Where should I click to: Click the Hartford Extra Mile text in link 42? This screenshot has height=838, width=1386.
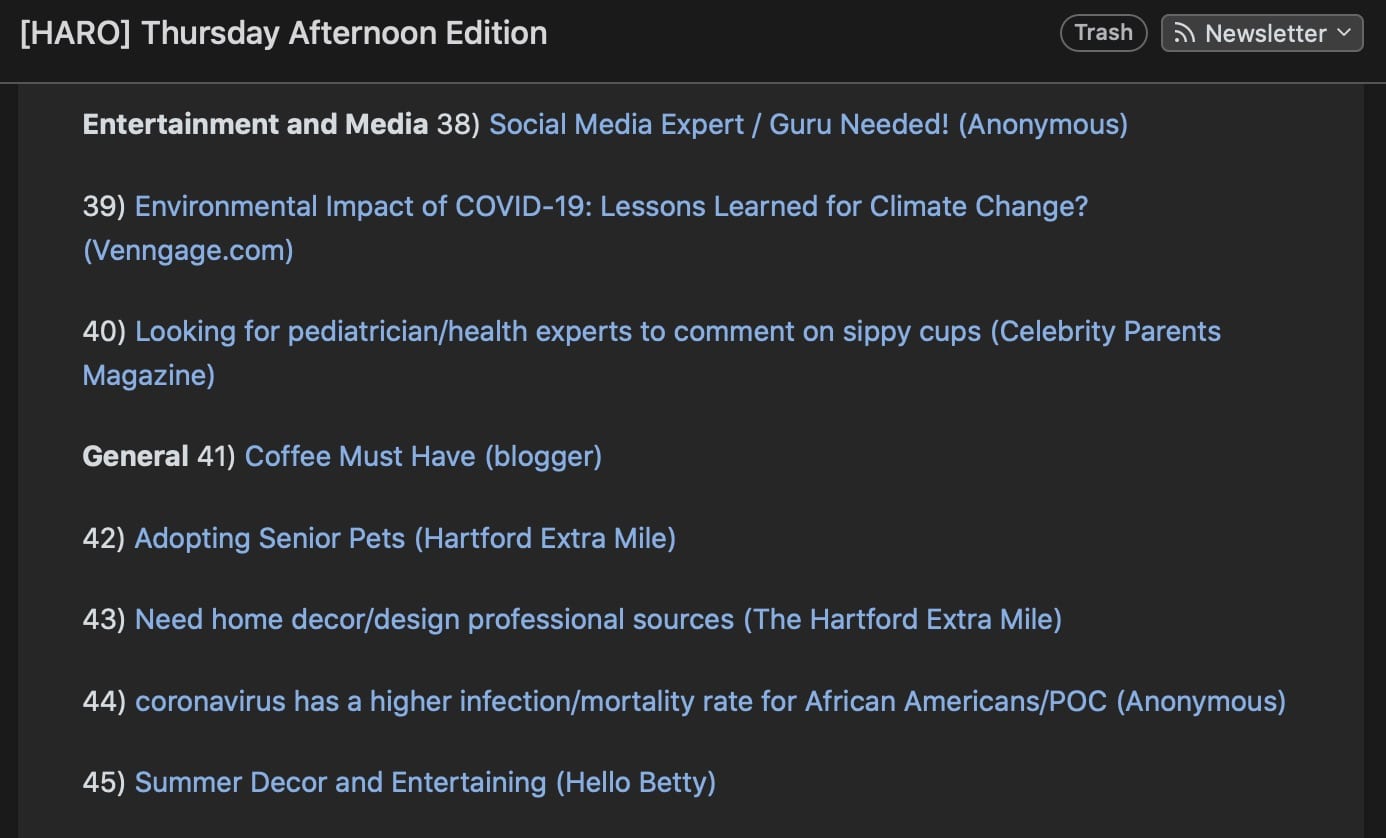coord(545,538)
